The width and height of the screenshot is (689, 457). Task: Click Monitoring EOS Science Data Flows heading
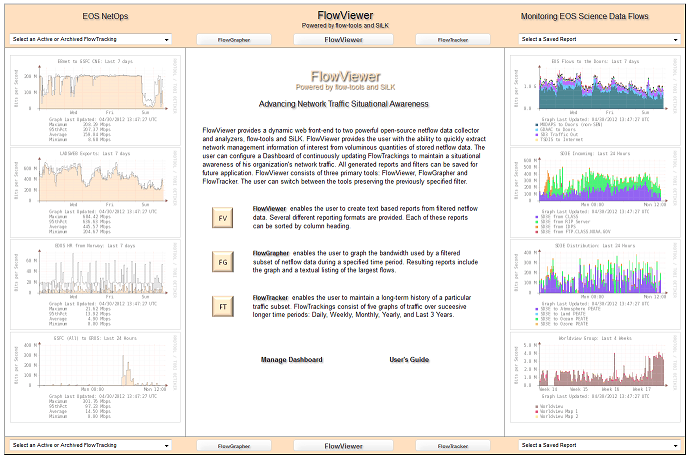[x=584, y=16]
